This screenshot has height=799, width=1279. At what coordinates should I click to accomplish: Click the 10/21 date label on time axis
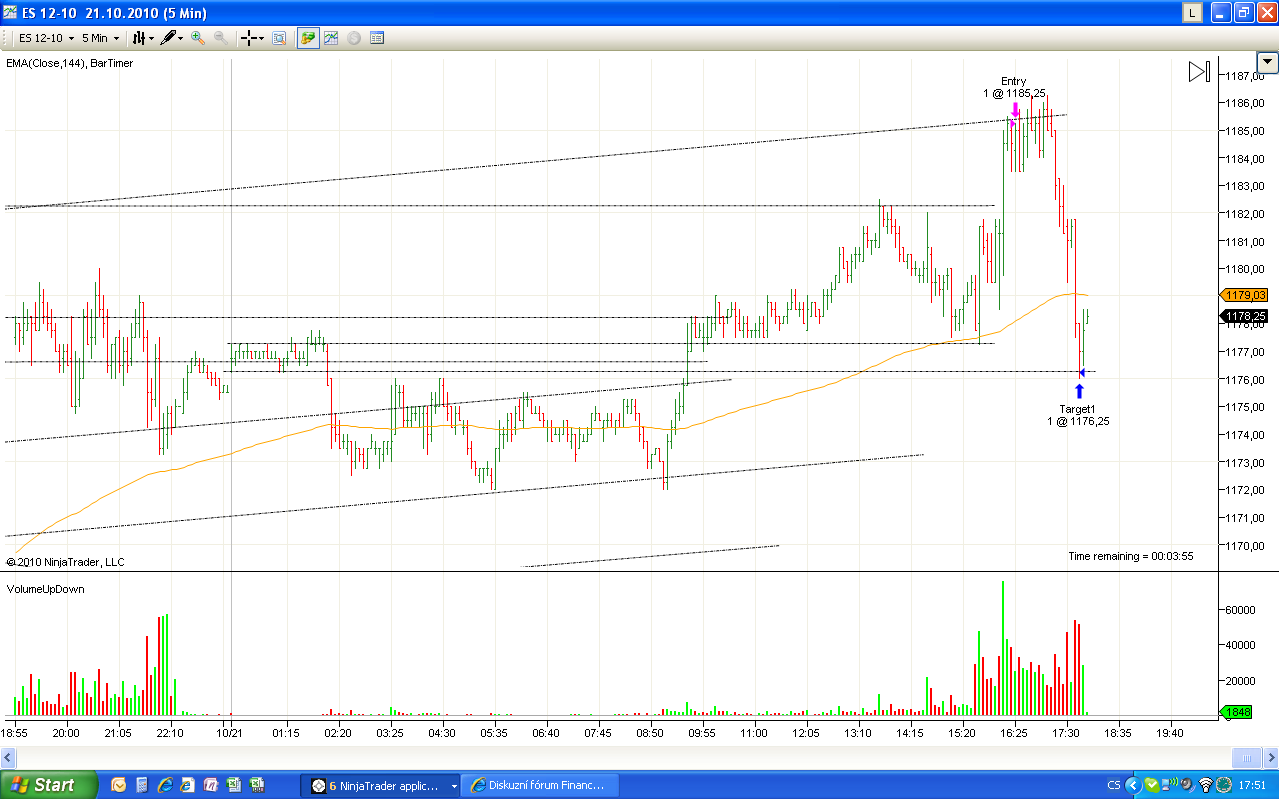(x=231, y=733)
